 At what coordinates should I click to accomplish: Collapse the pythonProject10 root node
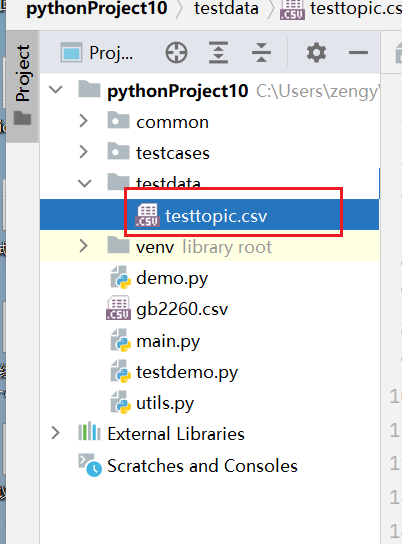coord(55,90)
